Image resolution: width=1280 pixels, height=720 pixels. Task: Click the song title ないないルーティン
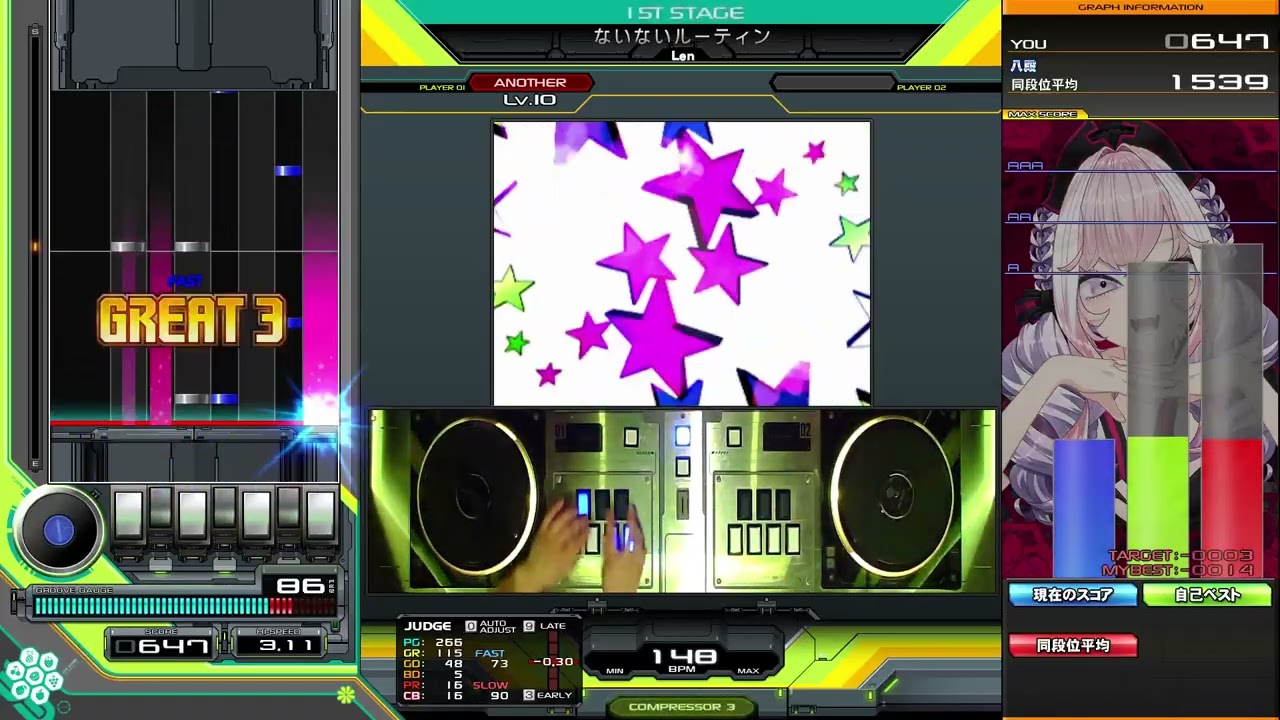coord(682,36)
